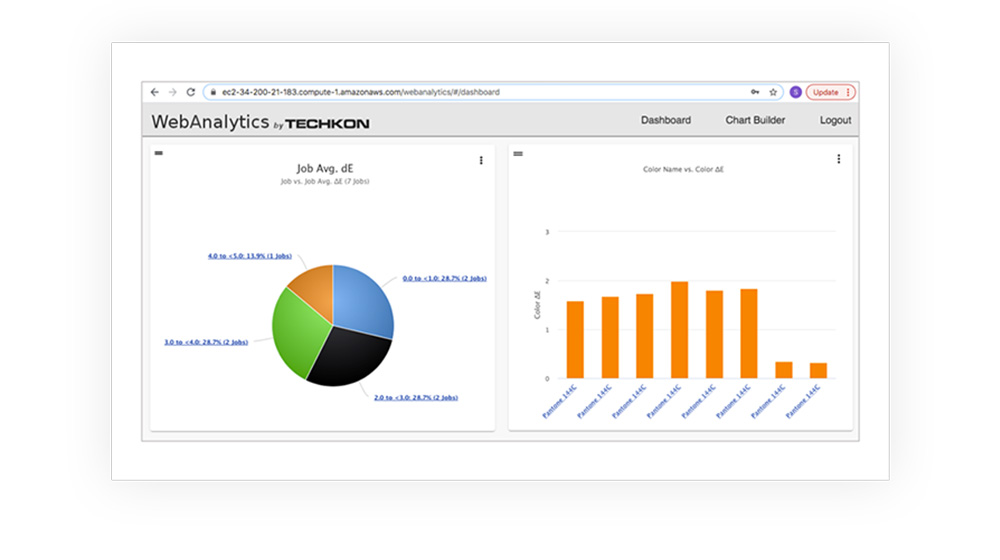Screen dimensions: 1000x560
Task: Click the drag handle on Job Avg. dE card
Action: 159,153
